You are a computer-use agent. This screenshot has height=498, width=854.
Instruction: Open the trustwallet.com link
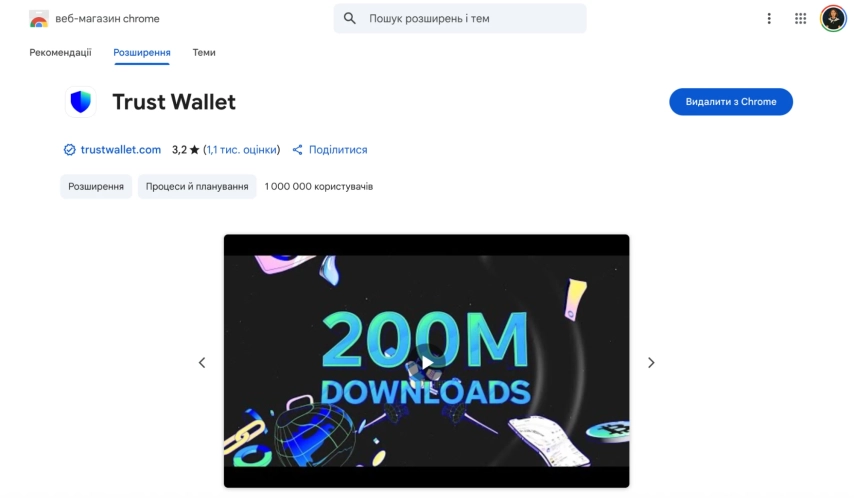coord(120,150)
